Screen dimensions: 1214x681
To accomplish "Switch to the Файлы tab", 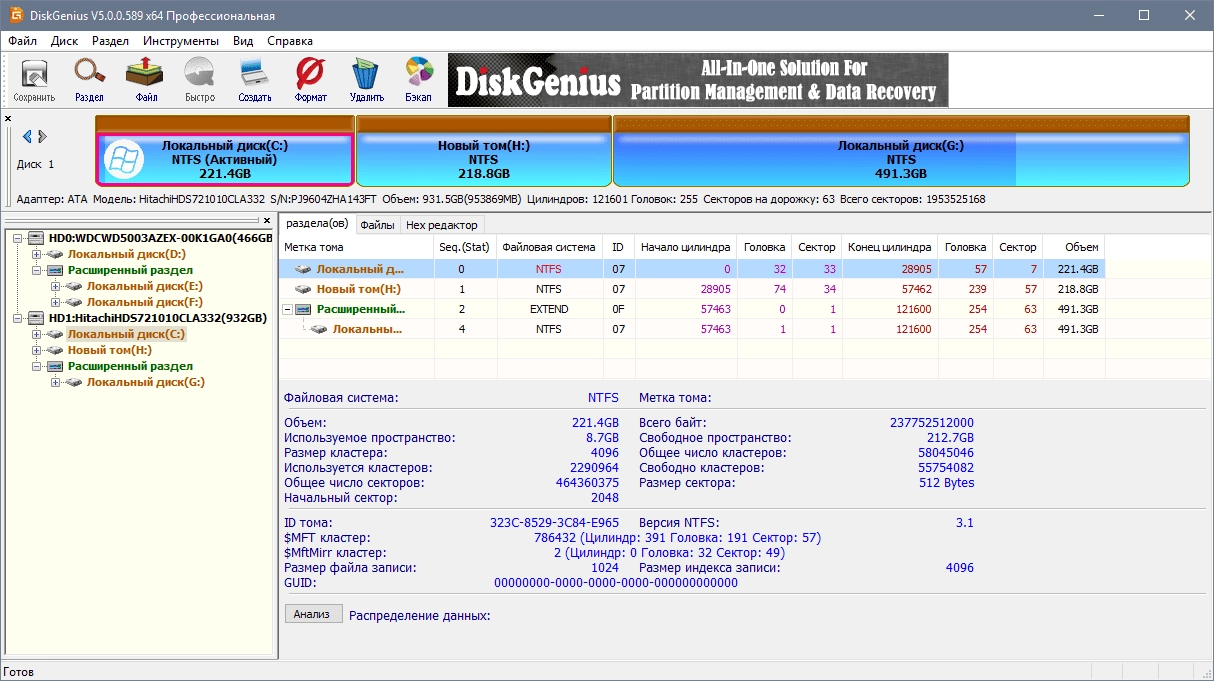I will [378, 225].
